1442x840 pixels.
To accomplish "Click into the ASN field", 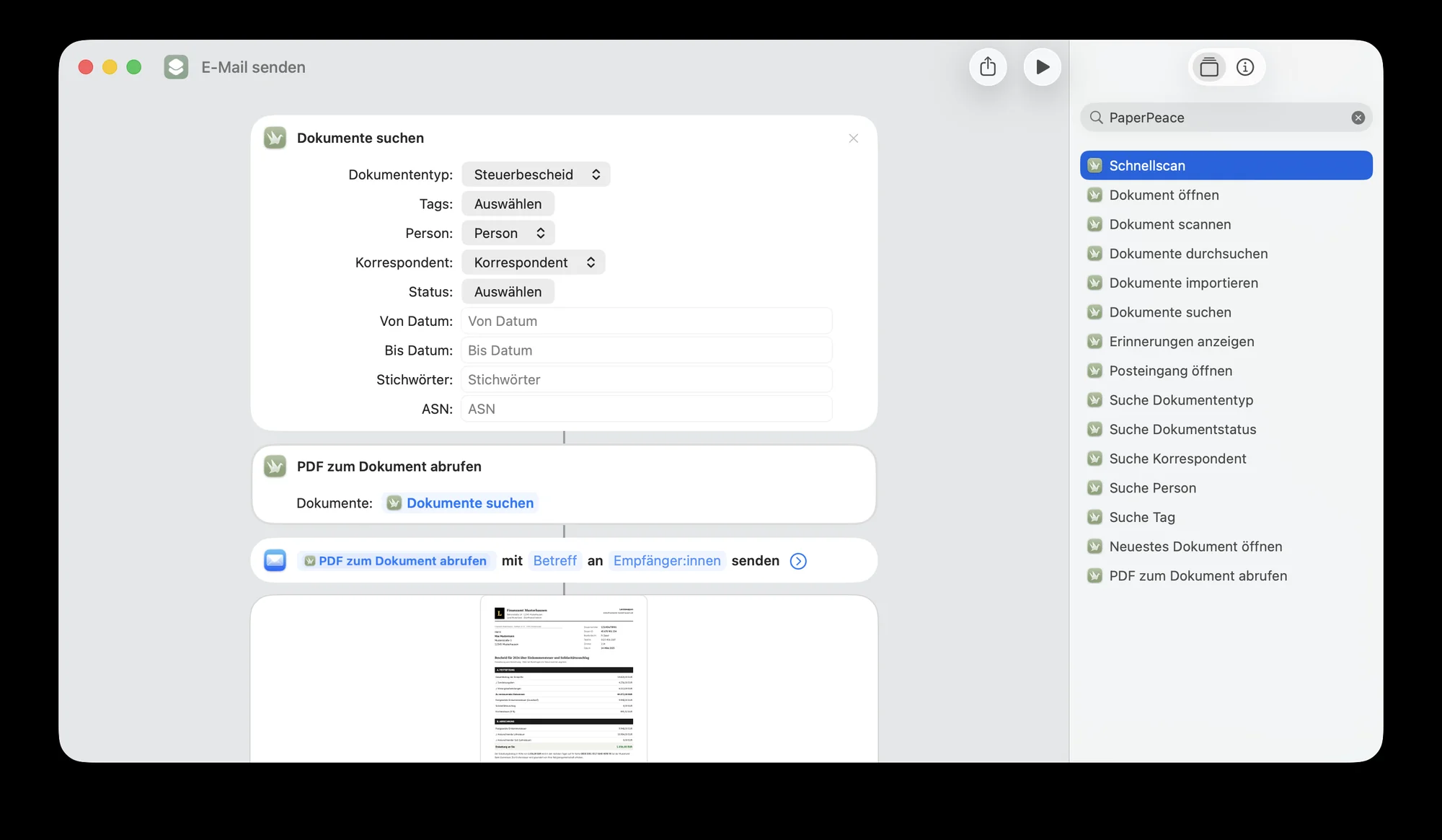I will pos(647,409).
